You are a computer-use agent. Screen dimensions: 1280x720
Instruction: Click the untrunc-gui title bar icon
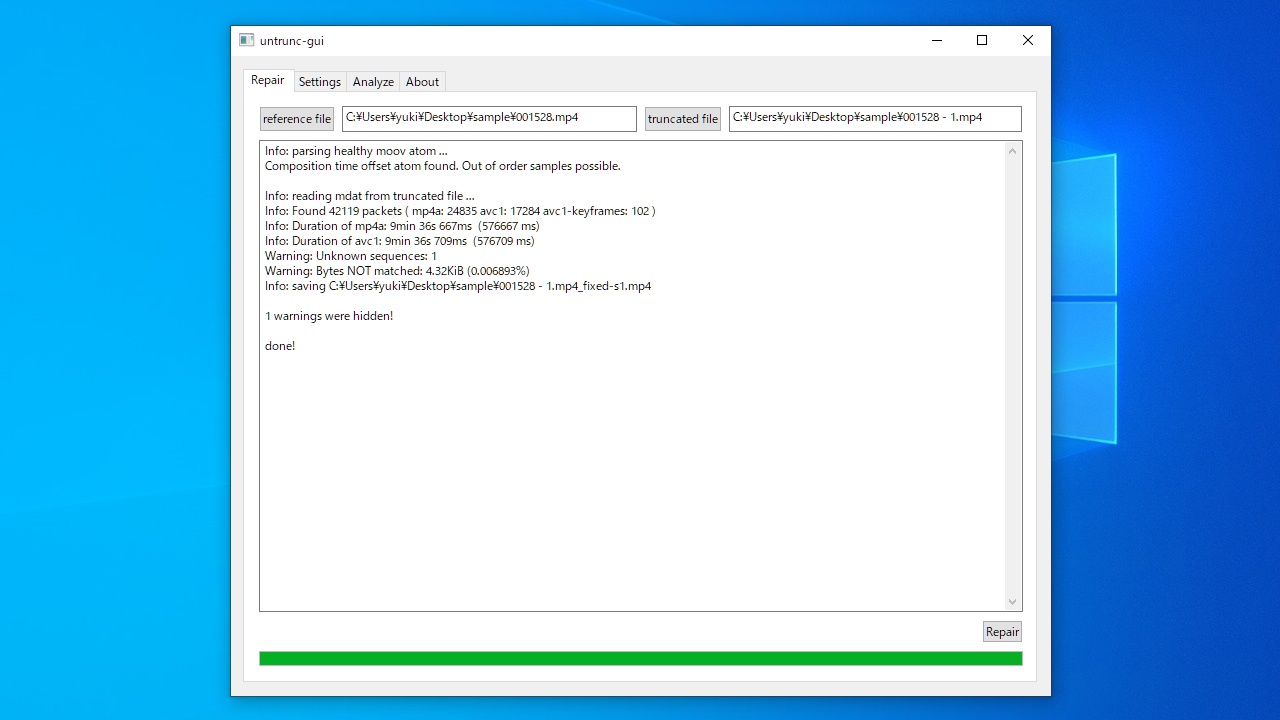(247, 41)
